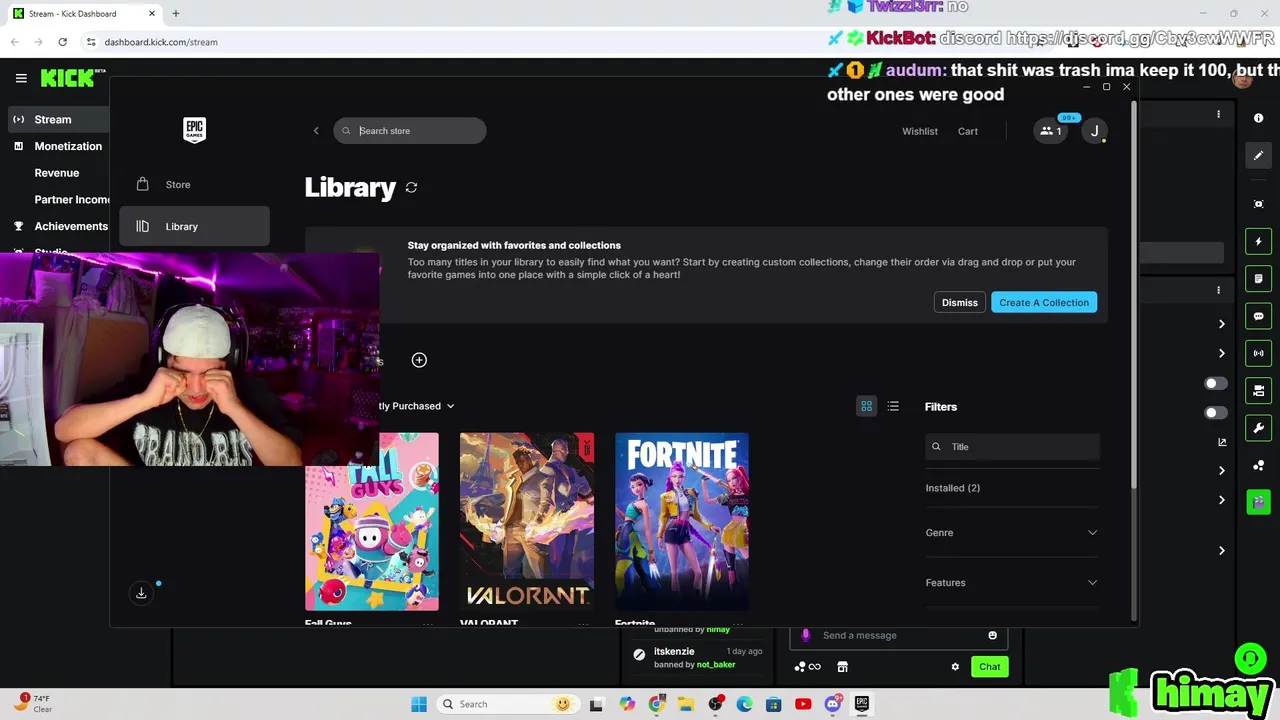
Task: Open the camera icon in Kick sidebar
Action: [1259, 390]
